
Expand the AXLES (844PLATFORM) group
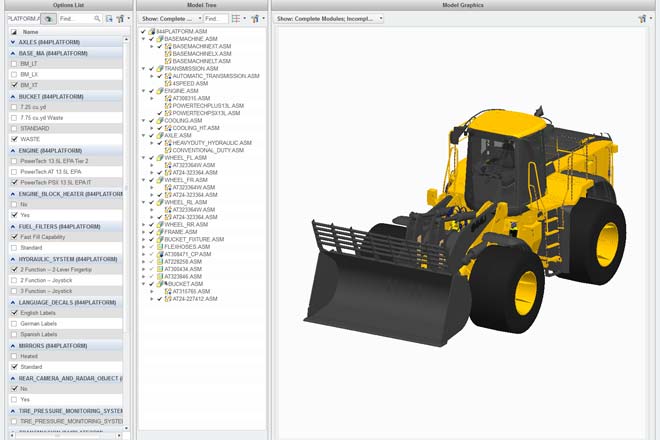(x=13, y=42)
